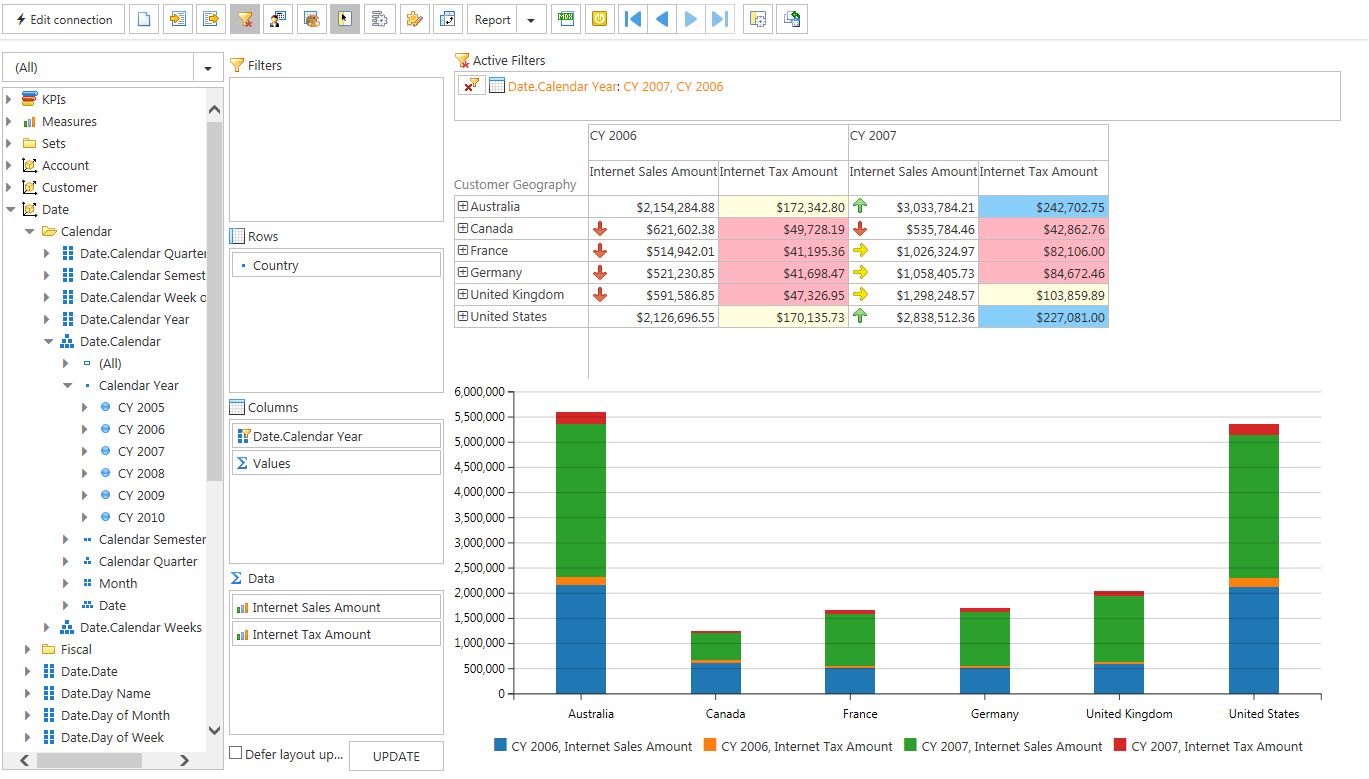The image size is (1369, 779).
Task: Open the (All) combo box at top left
Action: [x=207, y=65]
